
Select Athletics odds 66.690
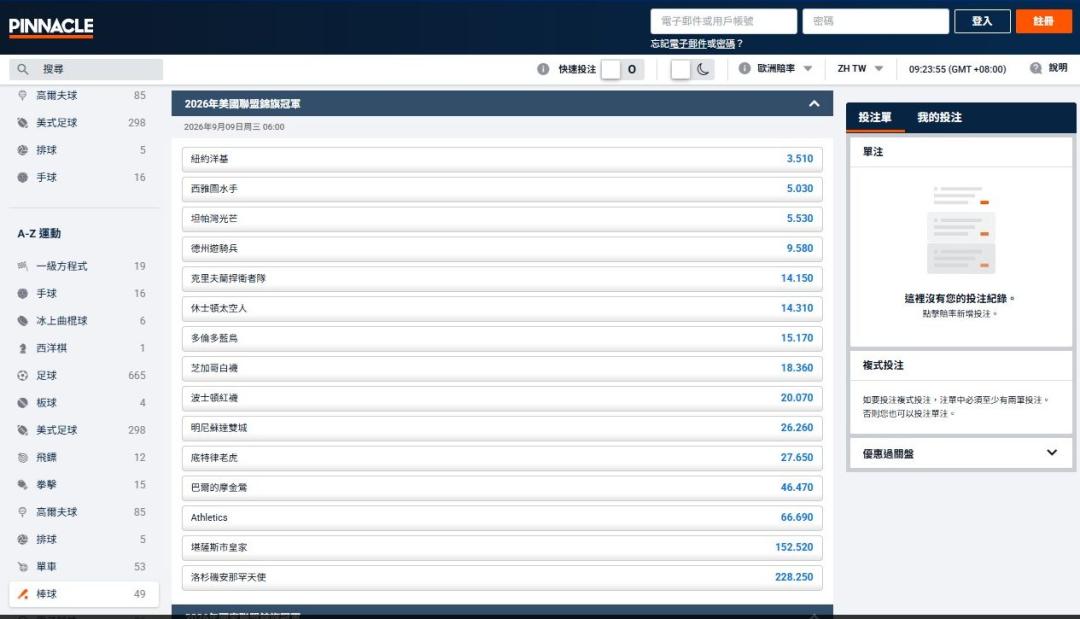502,517
